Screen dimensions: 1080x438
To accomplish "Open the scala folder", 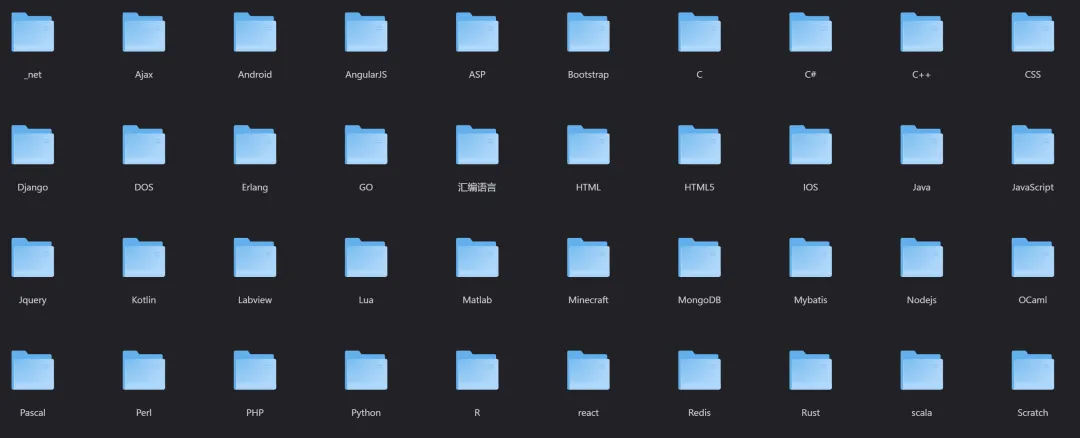I will tap(922, 371).
